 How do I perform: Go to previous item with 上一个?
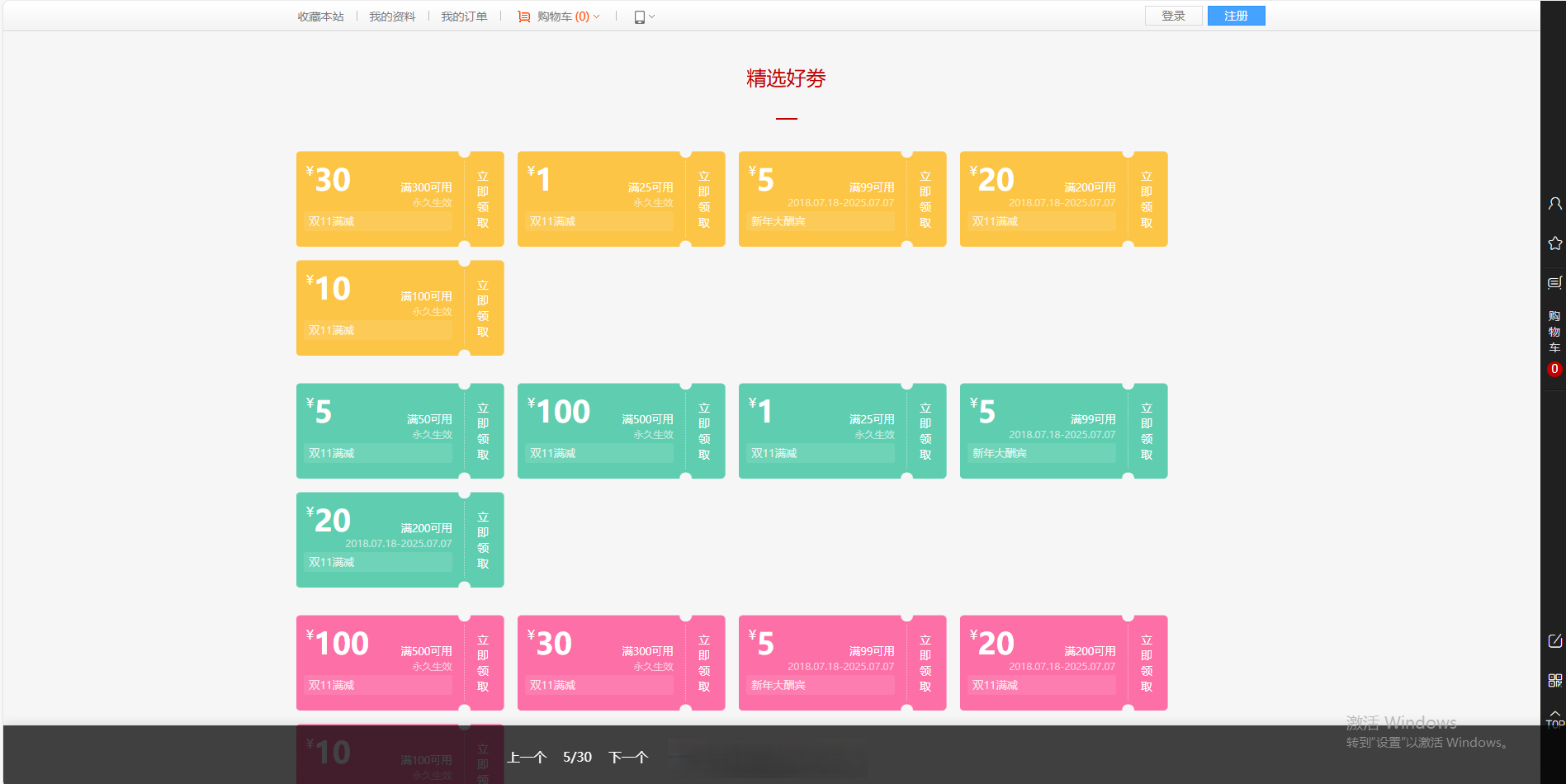[x=527, y=757]
